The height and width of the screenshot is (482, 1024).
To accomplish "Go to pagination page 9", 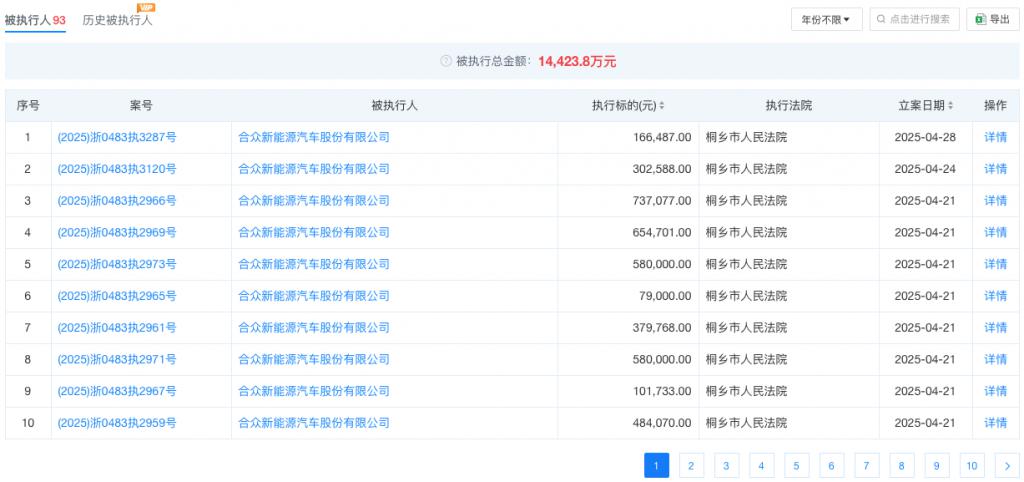I will (937, 466).
